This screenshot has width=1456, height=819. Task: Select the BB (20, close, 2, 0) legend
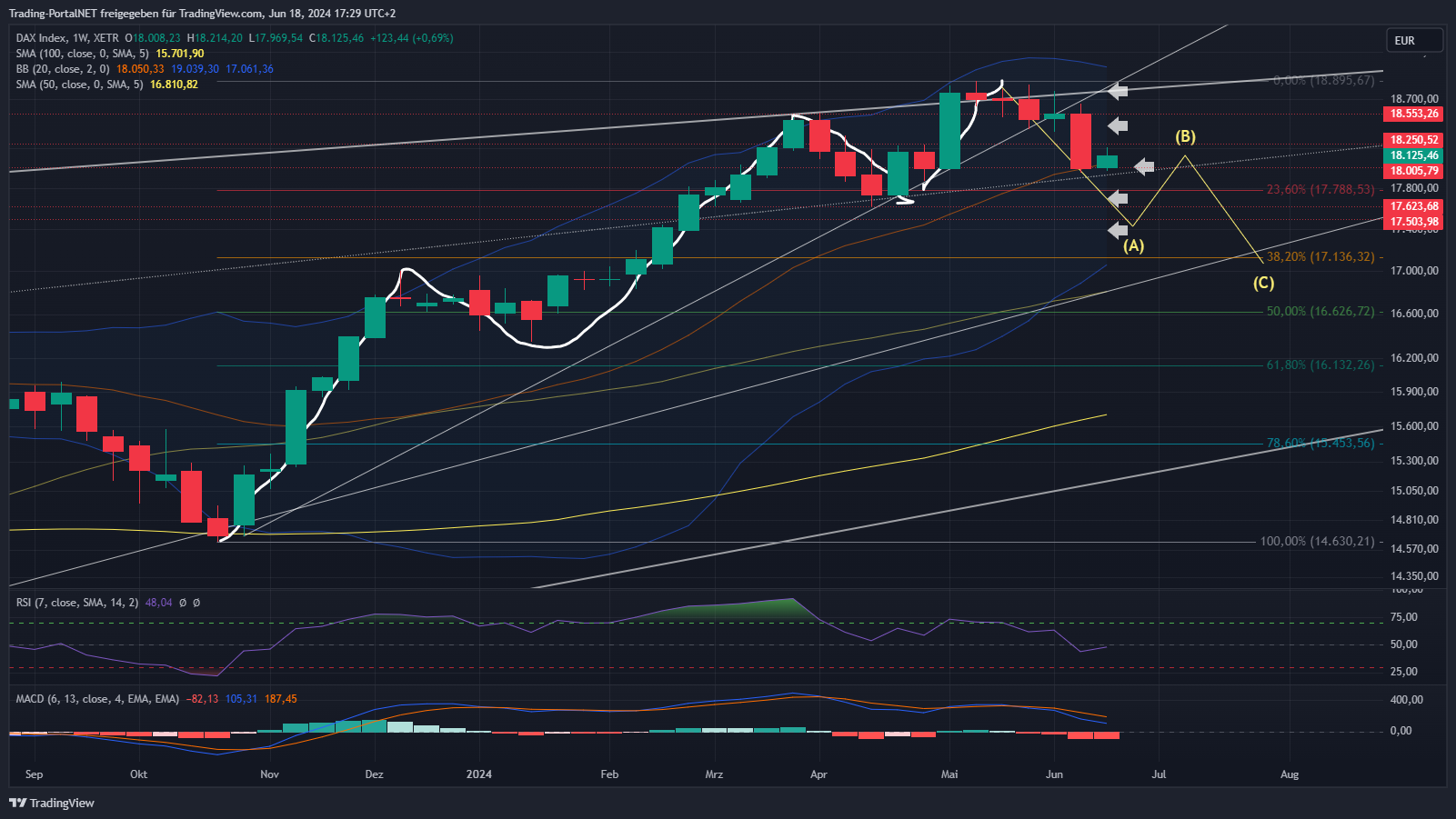click(63, 69)
